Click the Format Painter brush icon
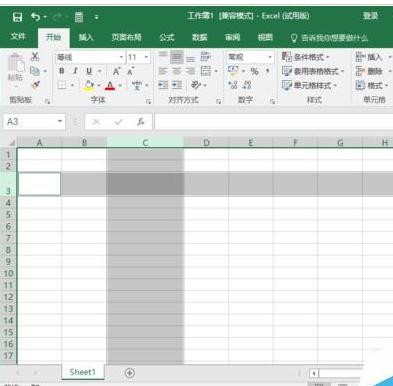This screenshot has height=386, width=393. click(x=36, y=85)
